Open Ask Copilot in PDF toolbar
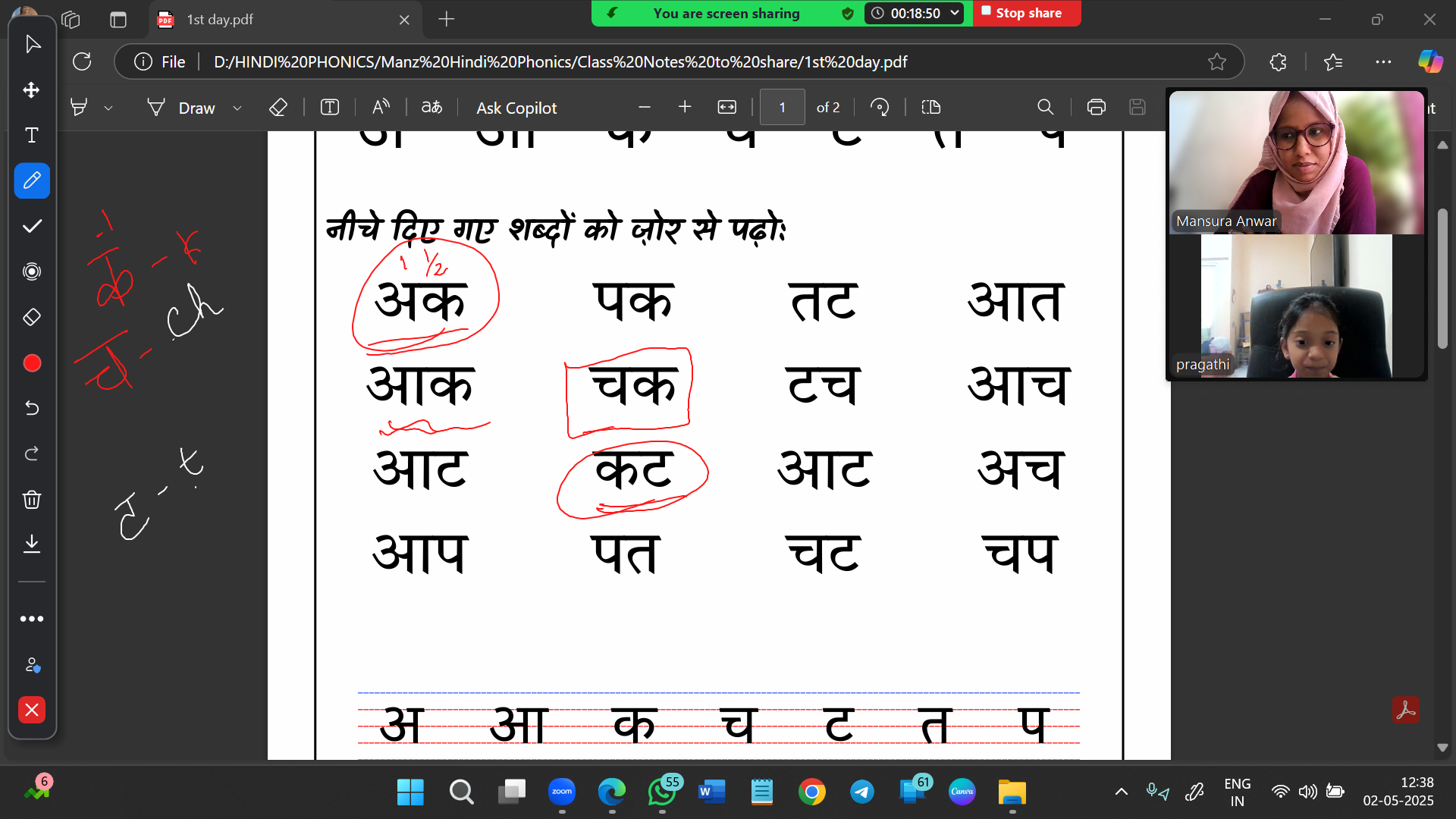1456x819 pixels. pos(516,108)
